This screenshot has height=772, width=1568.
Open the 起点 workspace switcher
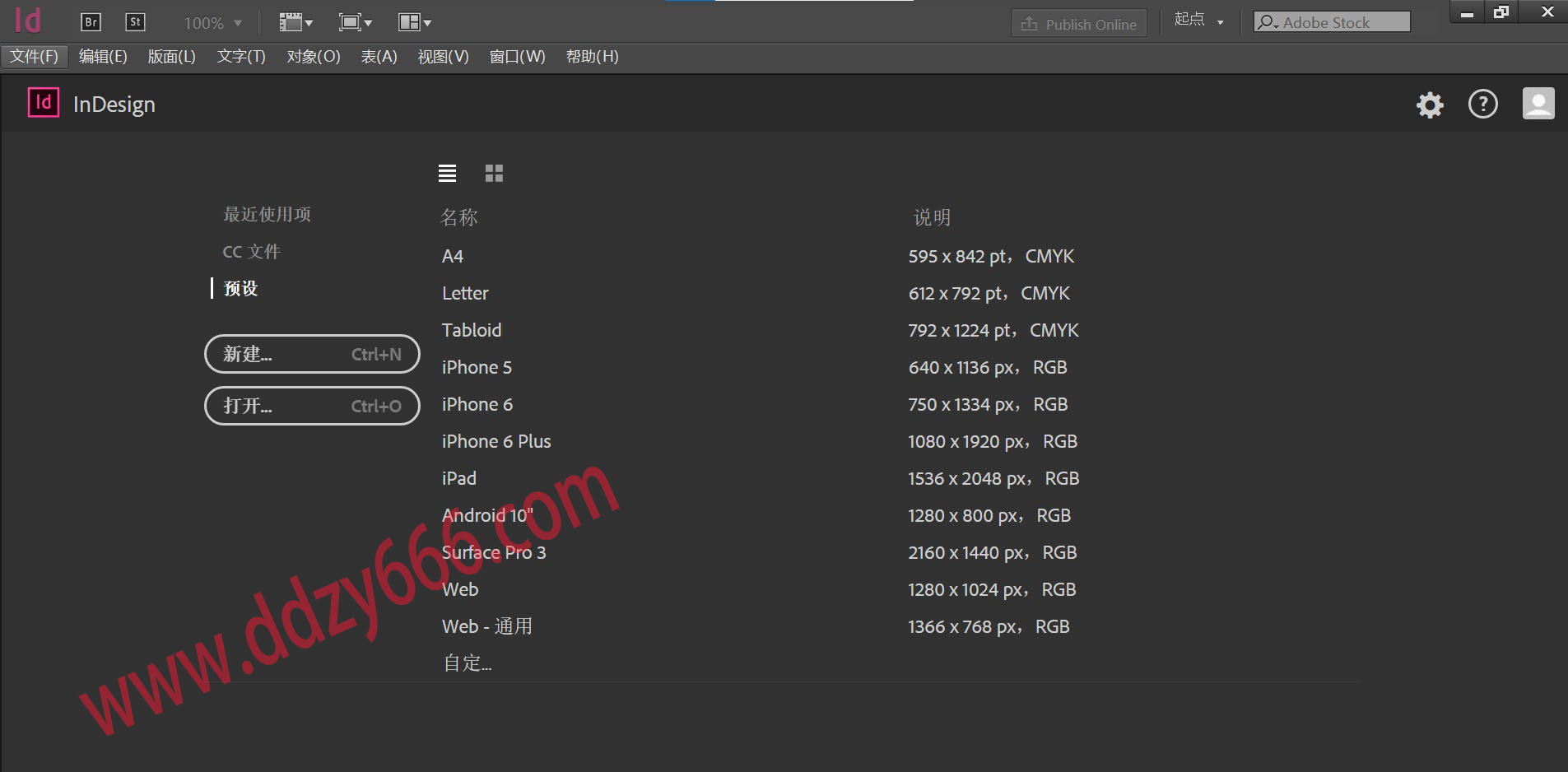[x=1199, y=21]
